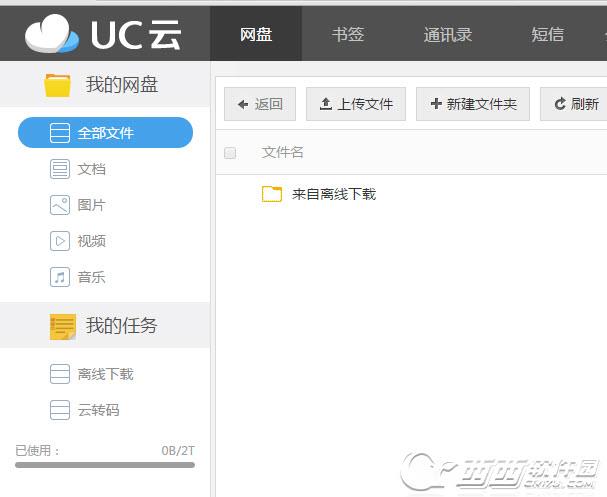Click the 新建文件夹 button
The image size is (607, 497).
pyautogui.click(x=473, y=104)
